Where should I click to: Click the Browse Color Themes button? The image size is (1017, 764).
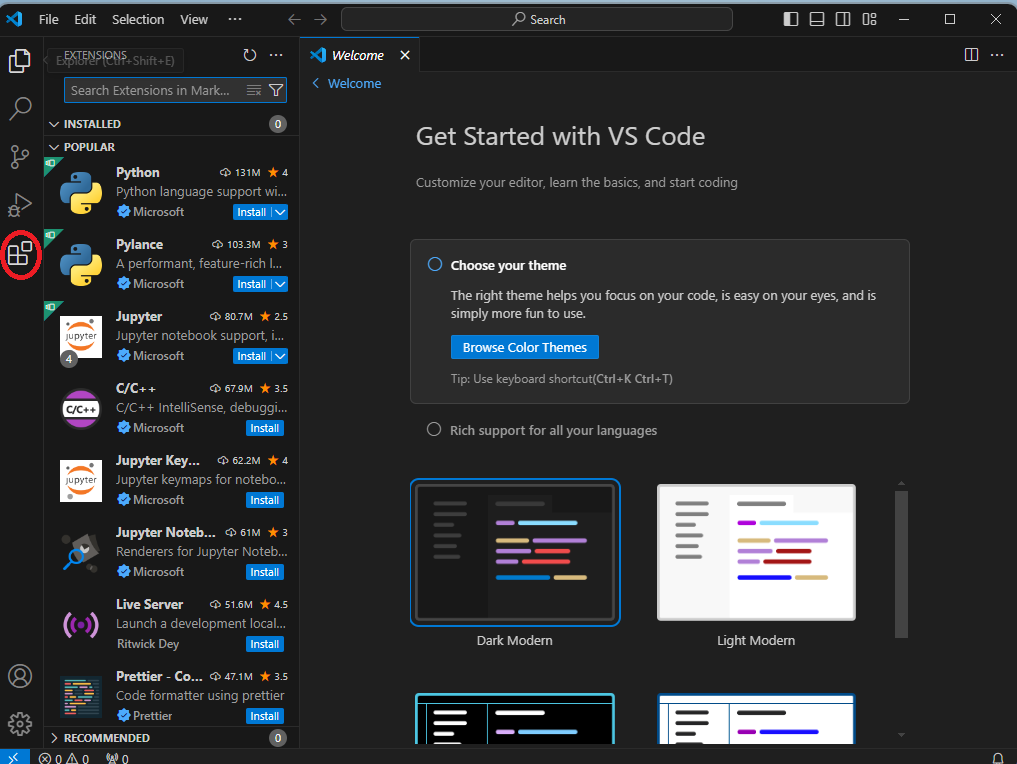pos(524,347)
